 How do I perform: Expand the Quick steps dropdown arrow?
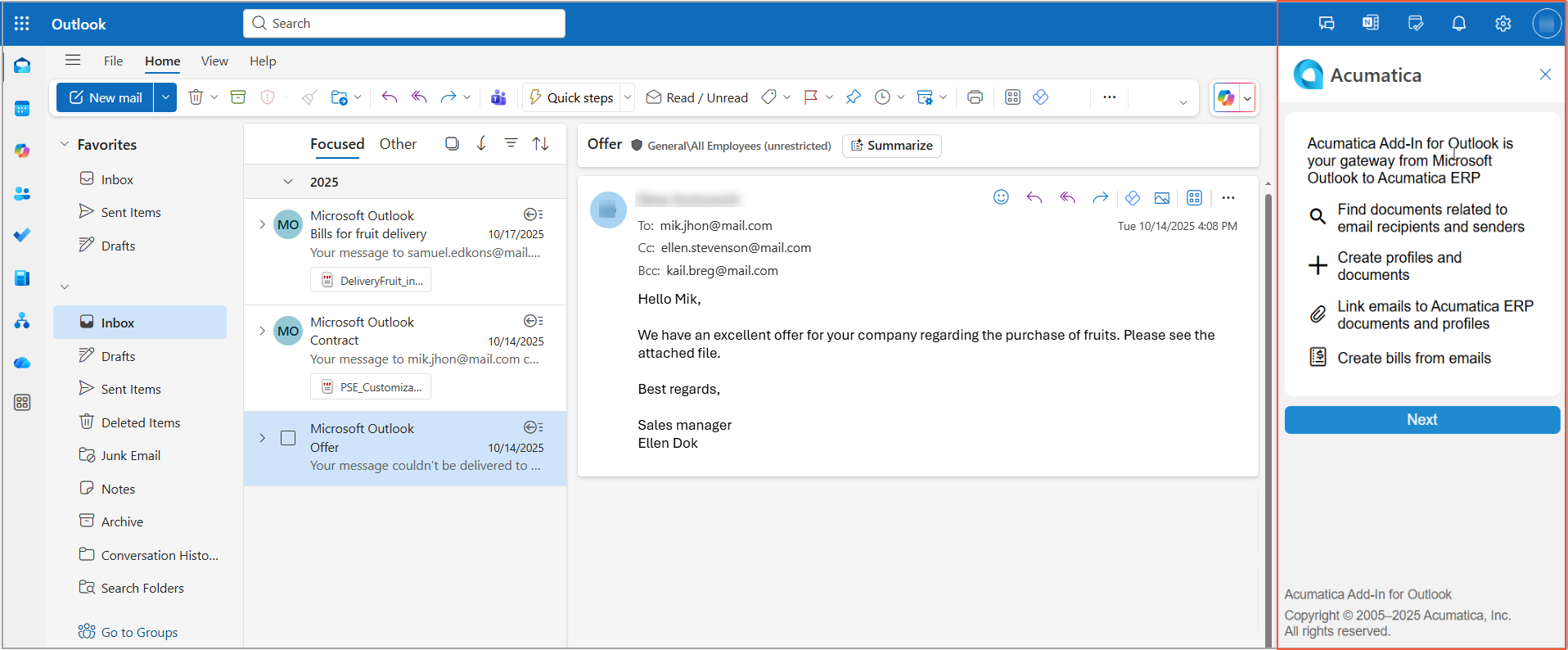coord(628,97)
